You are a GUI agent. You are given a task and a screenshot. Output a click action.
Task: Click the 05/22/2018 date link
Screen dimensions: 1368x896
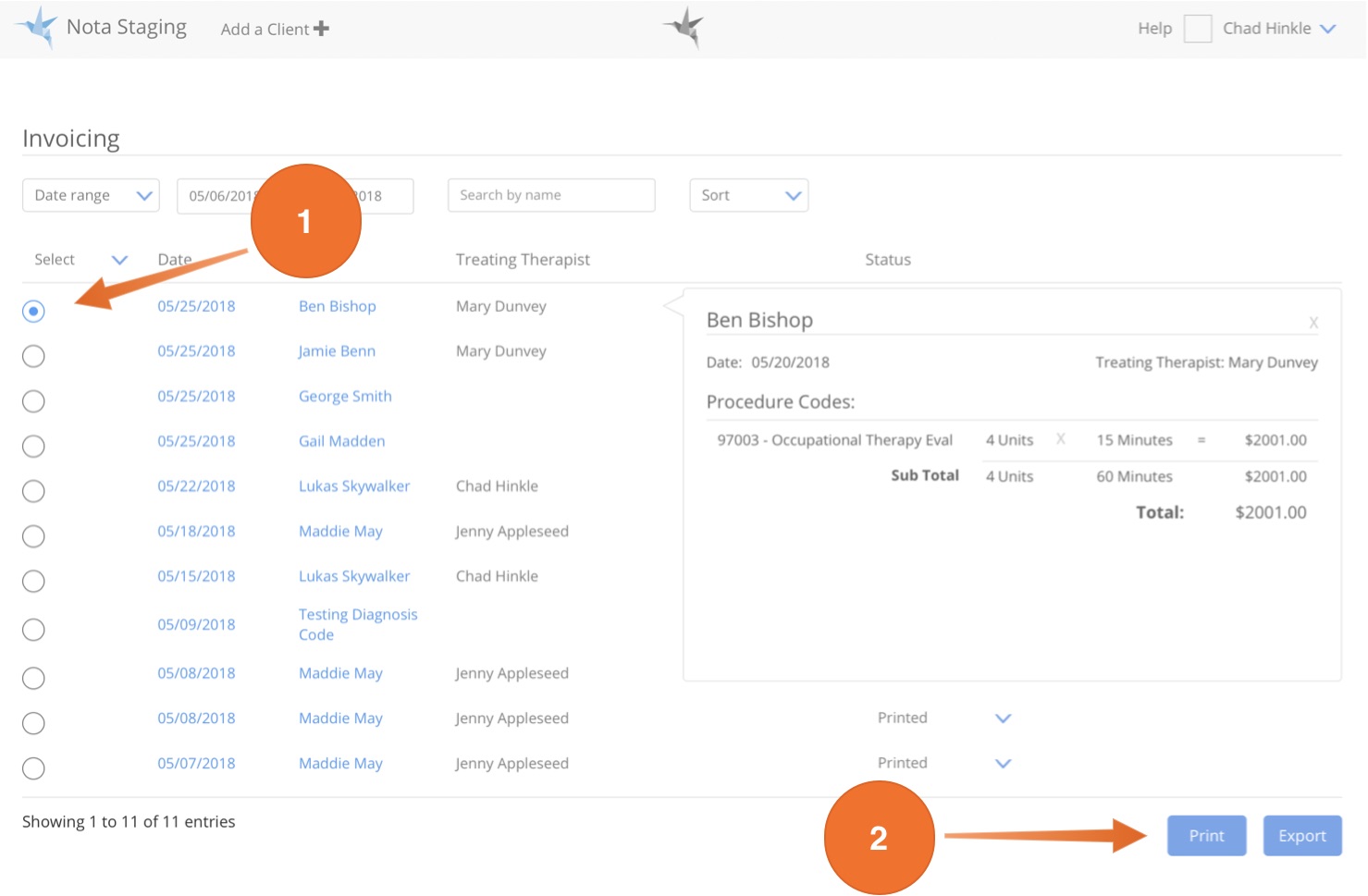coord(196,486)
